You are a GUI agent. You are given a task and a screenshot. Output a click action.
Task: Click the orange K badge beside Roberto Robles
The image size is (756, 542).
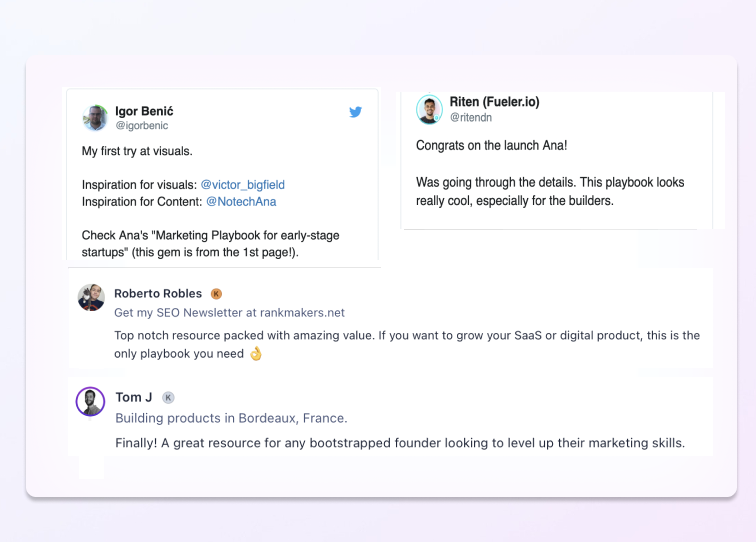pyautogui.click(x=216, y=294)
